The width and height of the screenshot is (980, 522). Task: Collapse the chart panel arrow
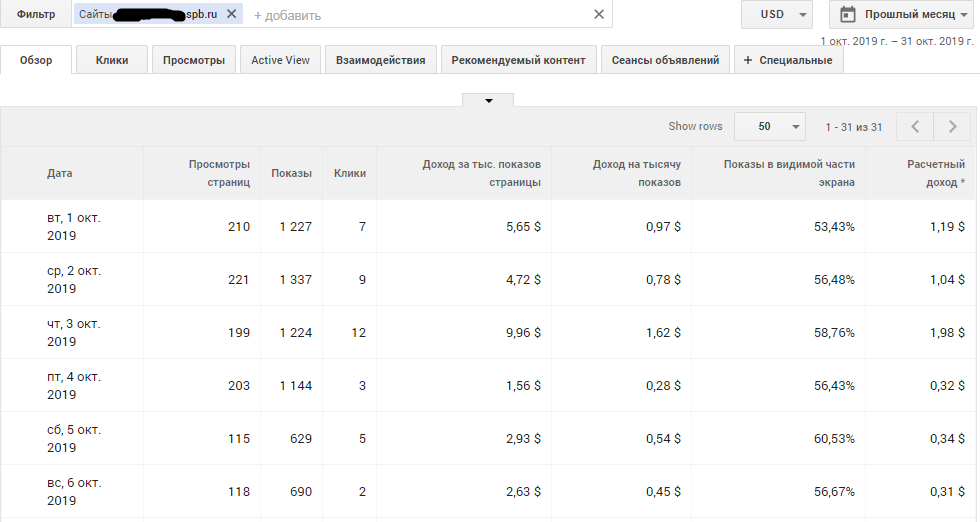click(x=488, y=100)
